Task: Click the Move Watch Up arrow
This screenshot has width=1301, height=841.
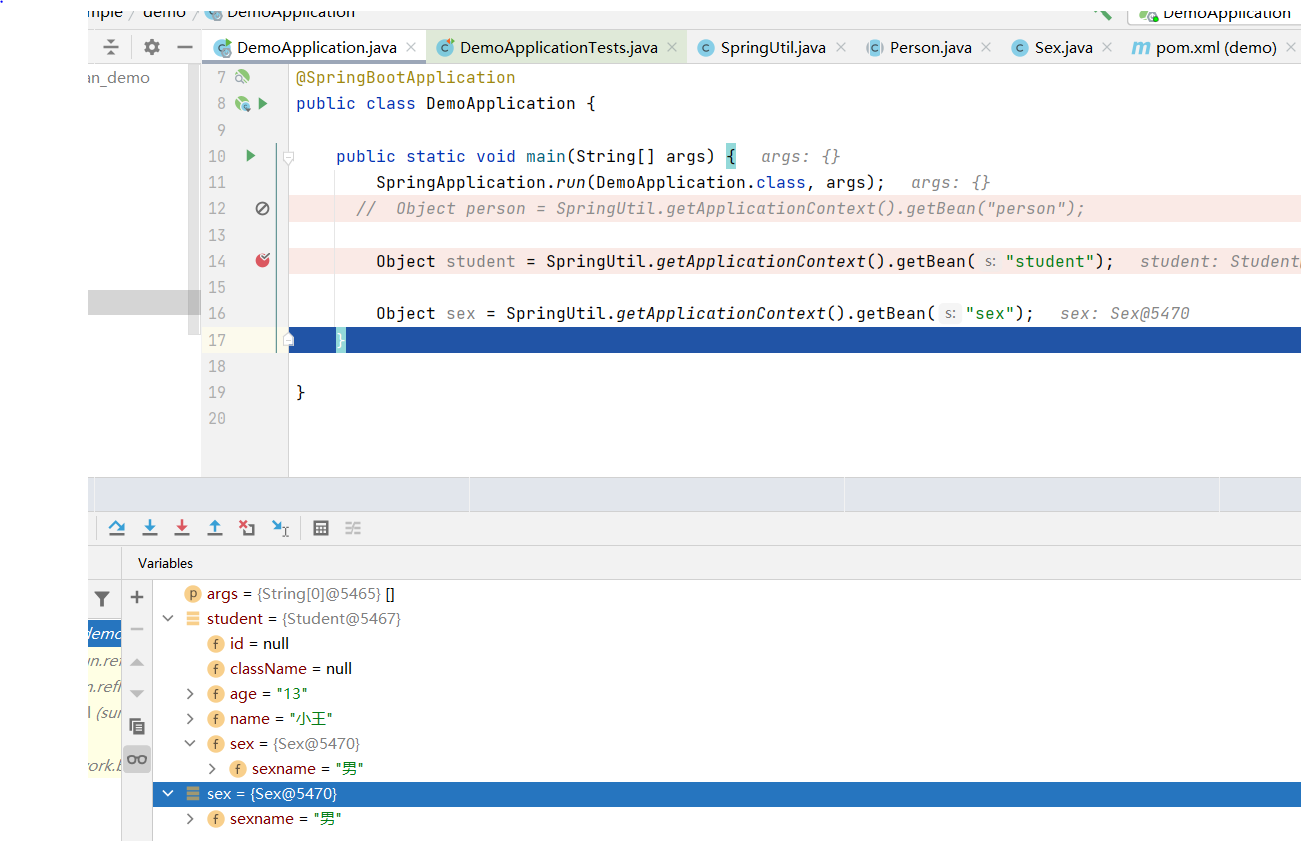Action: click(x=137, y=662)
